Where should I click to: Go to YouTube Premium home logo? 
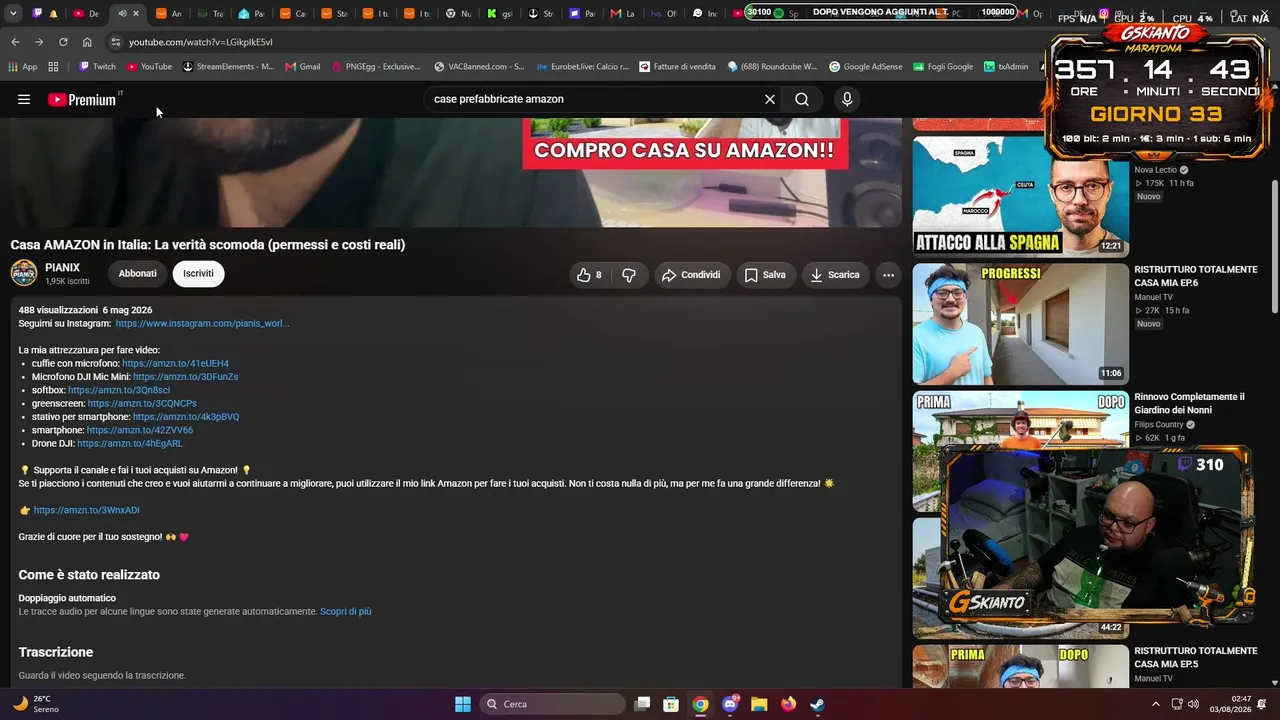(82, 99)
